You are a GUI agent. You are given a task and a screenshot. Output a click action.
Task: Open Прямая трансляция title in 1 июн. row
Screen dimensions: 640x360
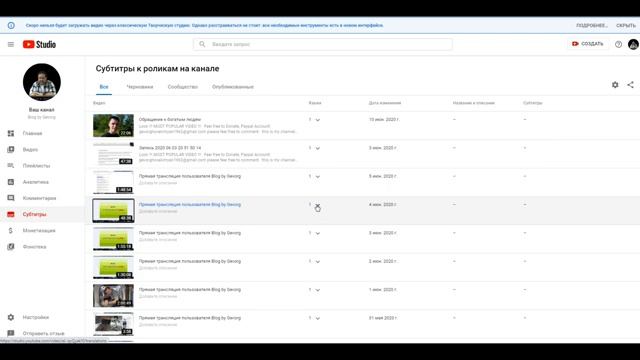pyautogui.click(x=190, y=289)
